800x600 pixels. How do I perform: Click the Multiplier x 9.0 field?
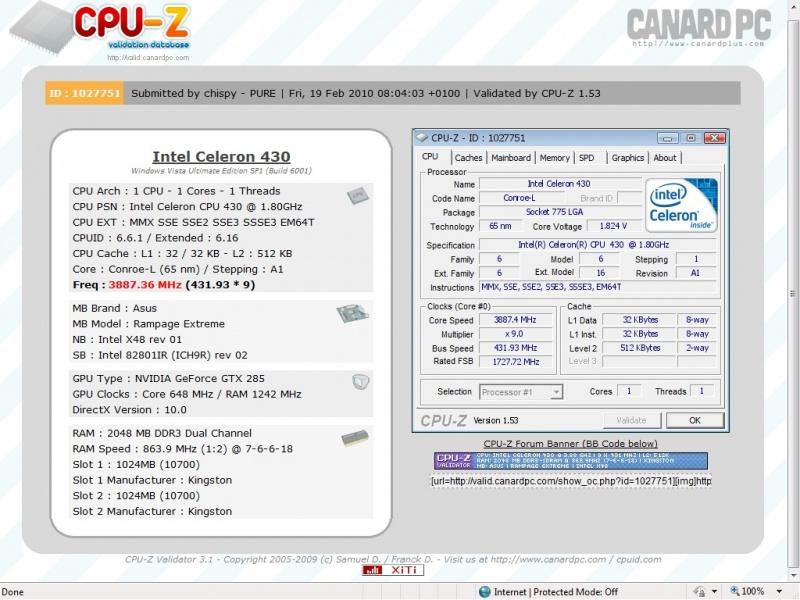point(515,334)
